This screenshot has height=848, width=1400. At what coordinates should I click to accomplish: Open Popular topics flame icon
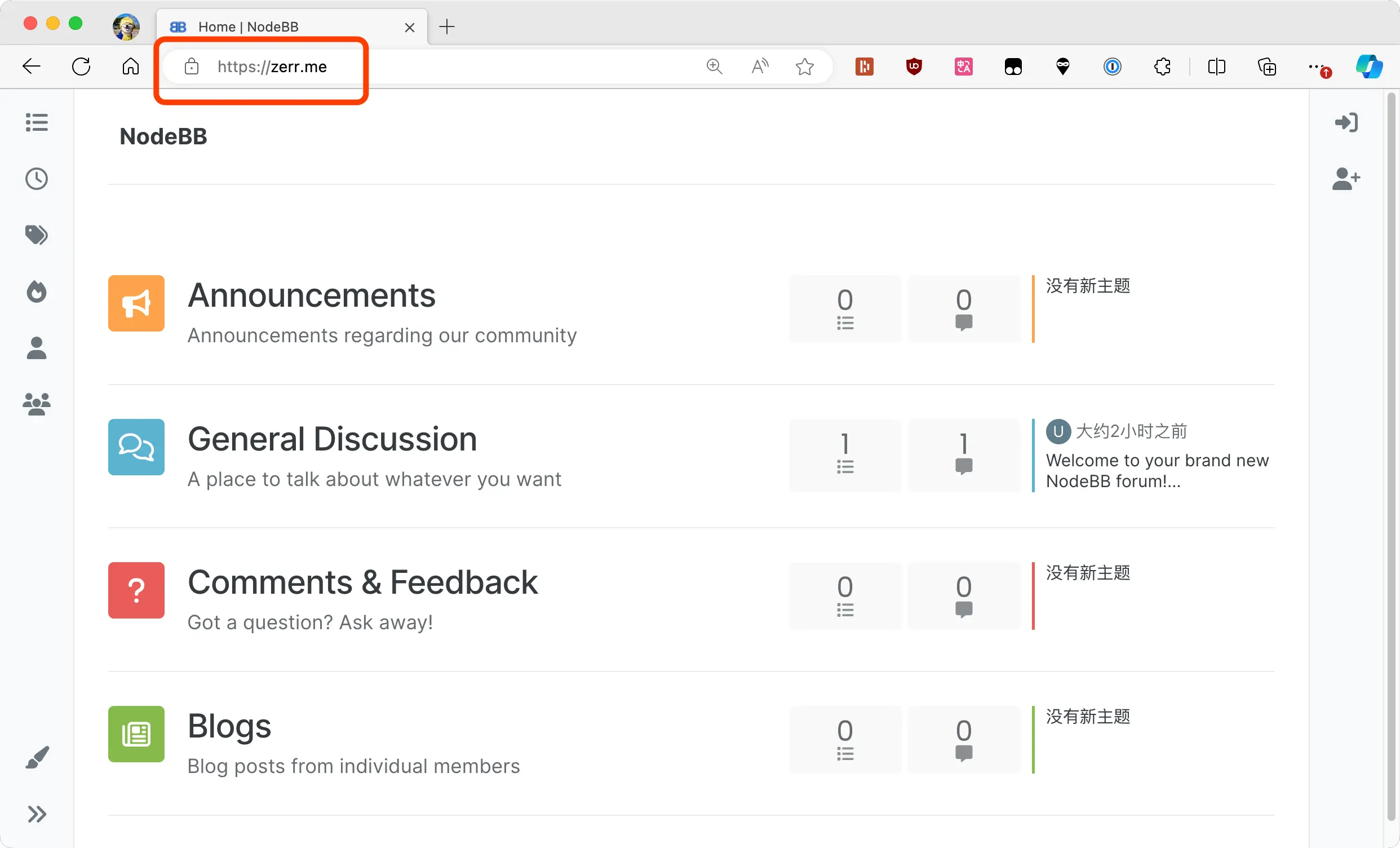(x=37, y=291)
